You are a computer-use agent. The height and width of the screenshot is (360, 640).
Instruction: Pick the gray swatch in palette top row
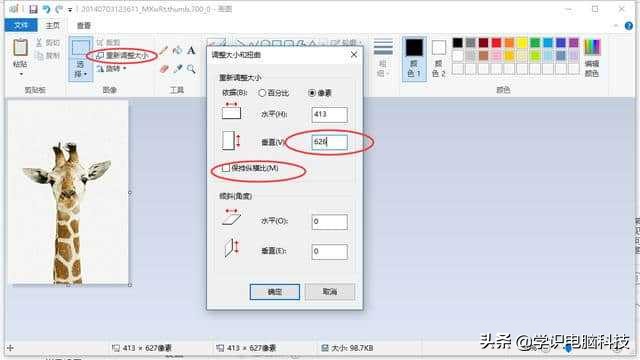pyautogui.click(x=471, y=42)
